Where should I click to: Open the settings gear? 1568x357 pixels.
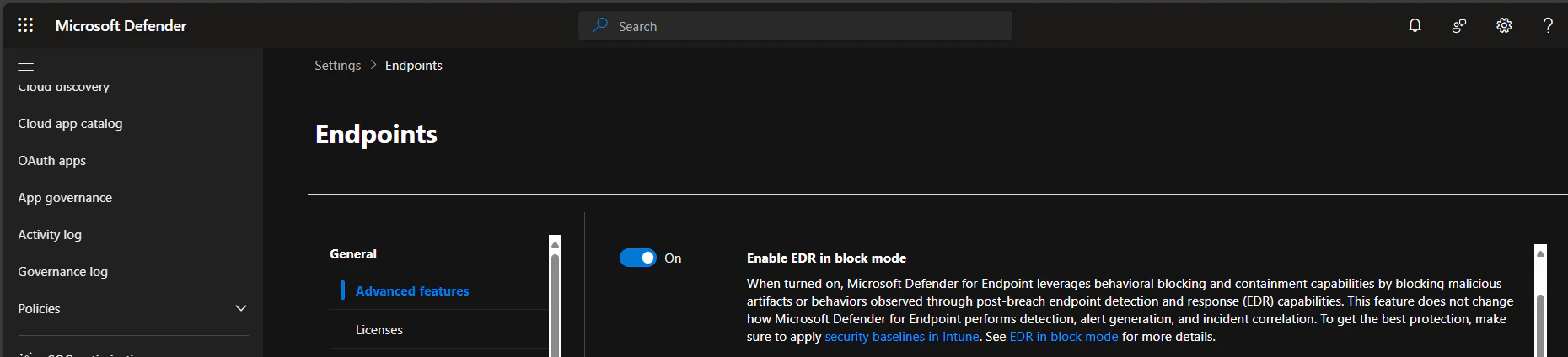(x=1504, y=25)
